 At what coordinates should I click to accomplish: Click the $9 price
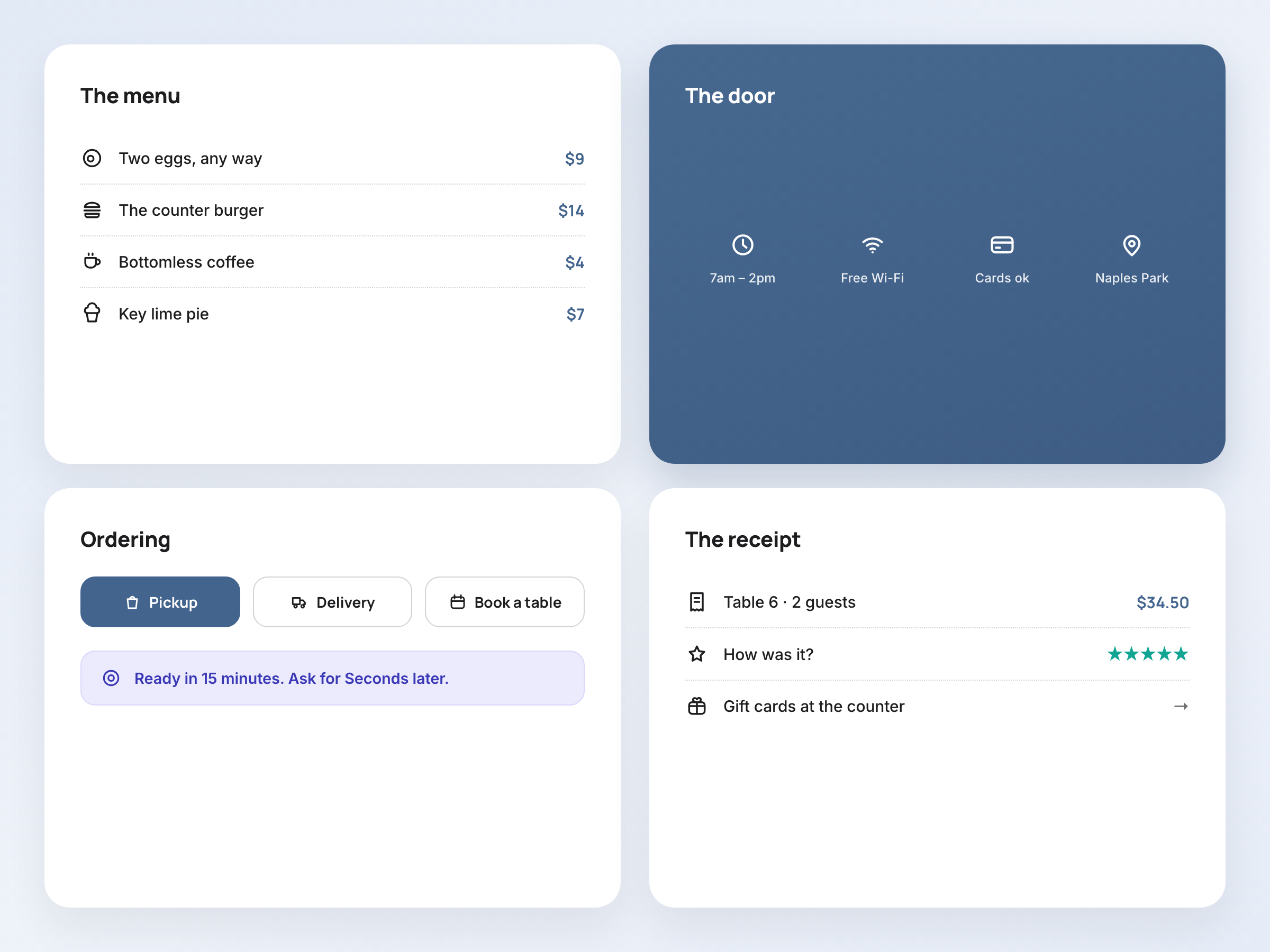(x=574, y=159)
